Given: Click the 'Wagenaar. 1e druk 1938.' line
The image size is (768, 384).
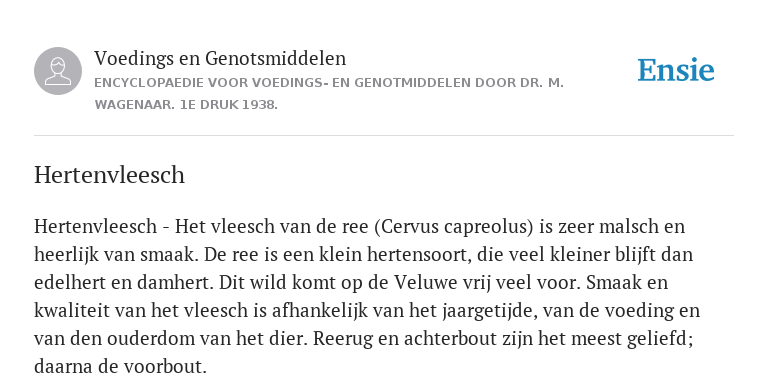Looking at the screenshot, I should click(x=186, y=105).
